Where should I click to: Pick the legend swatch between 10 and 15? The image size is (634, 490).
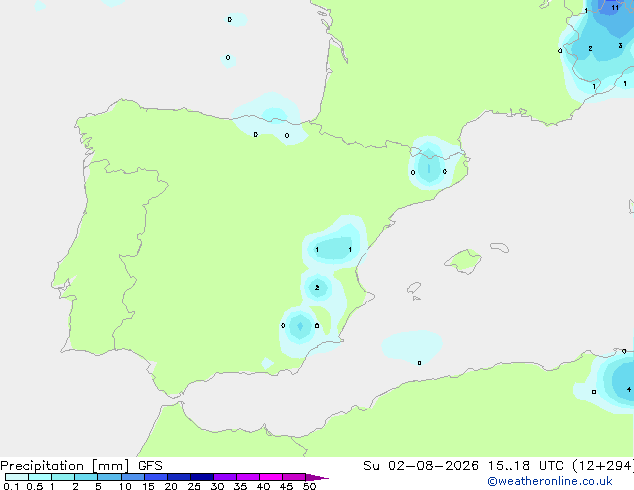[133, 477]
